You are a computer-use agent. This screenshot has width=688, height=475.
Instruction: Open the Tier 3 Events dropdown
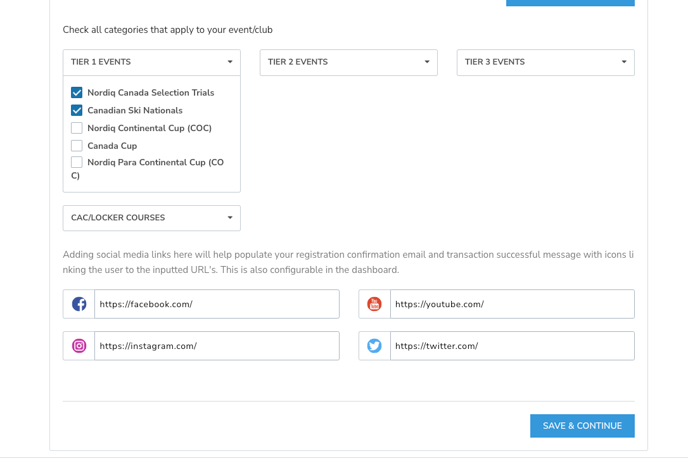(545, 62)
